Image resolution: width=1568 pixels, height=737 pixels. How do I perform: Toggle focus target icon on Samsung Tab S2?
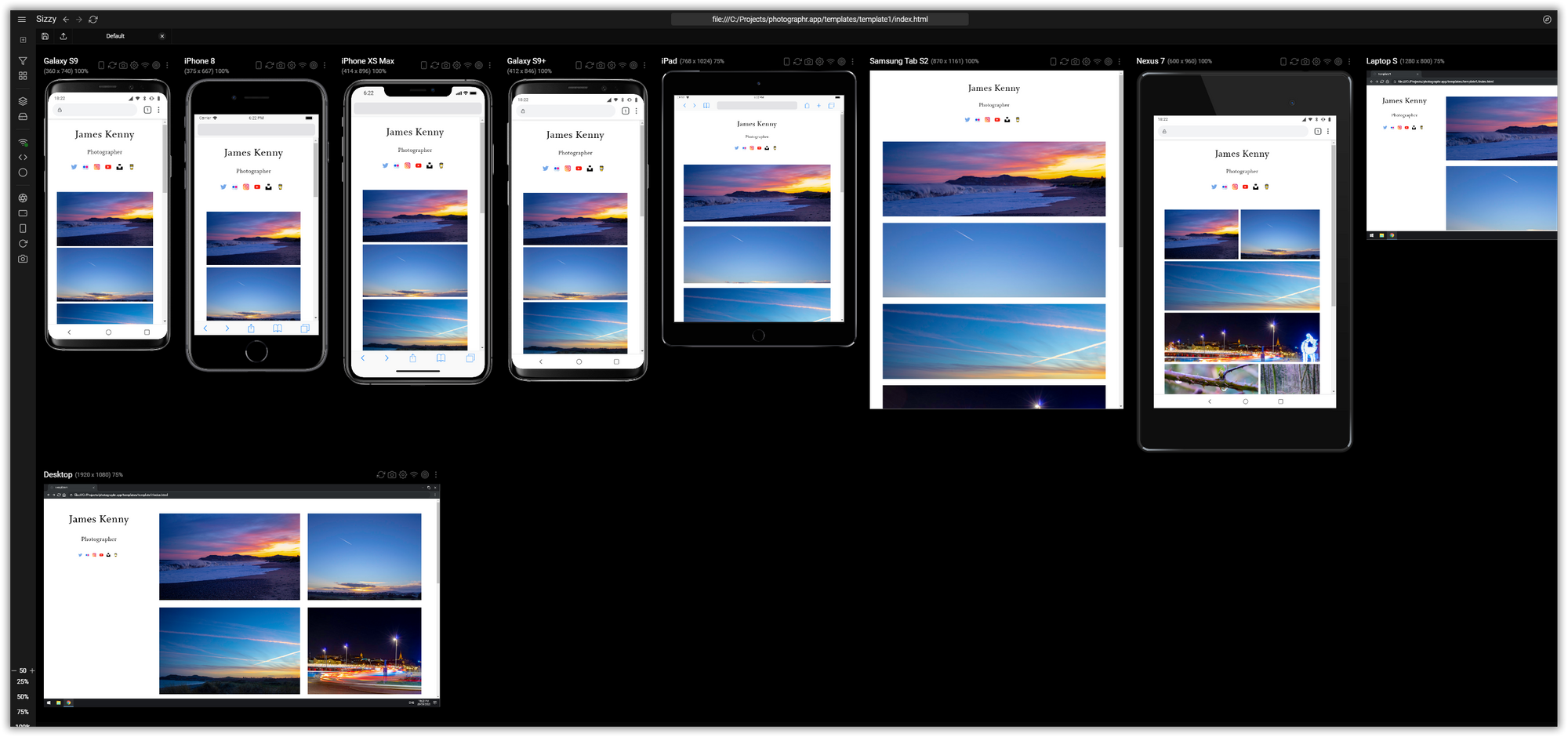(1108, 61)
